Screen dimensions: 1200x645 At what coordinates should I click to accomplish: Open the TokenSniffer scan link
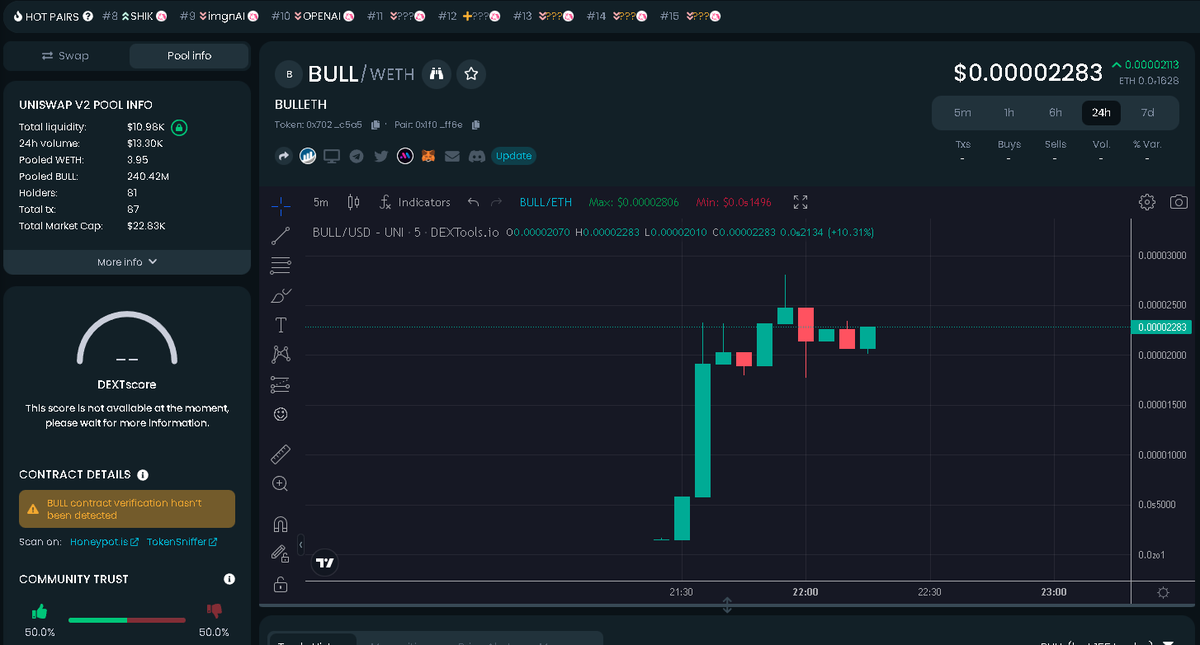[x=182, y=542]
